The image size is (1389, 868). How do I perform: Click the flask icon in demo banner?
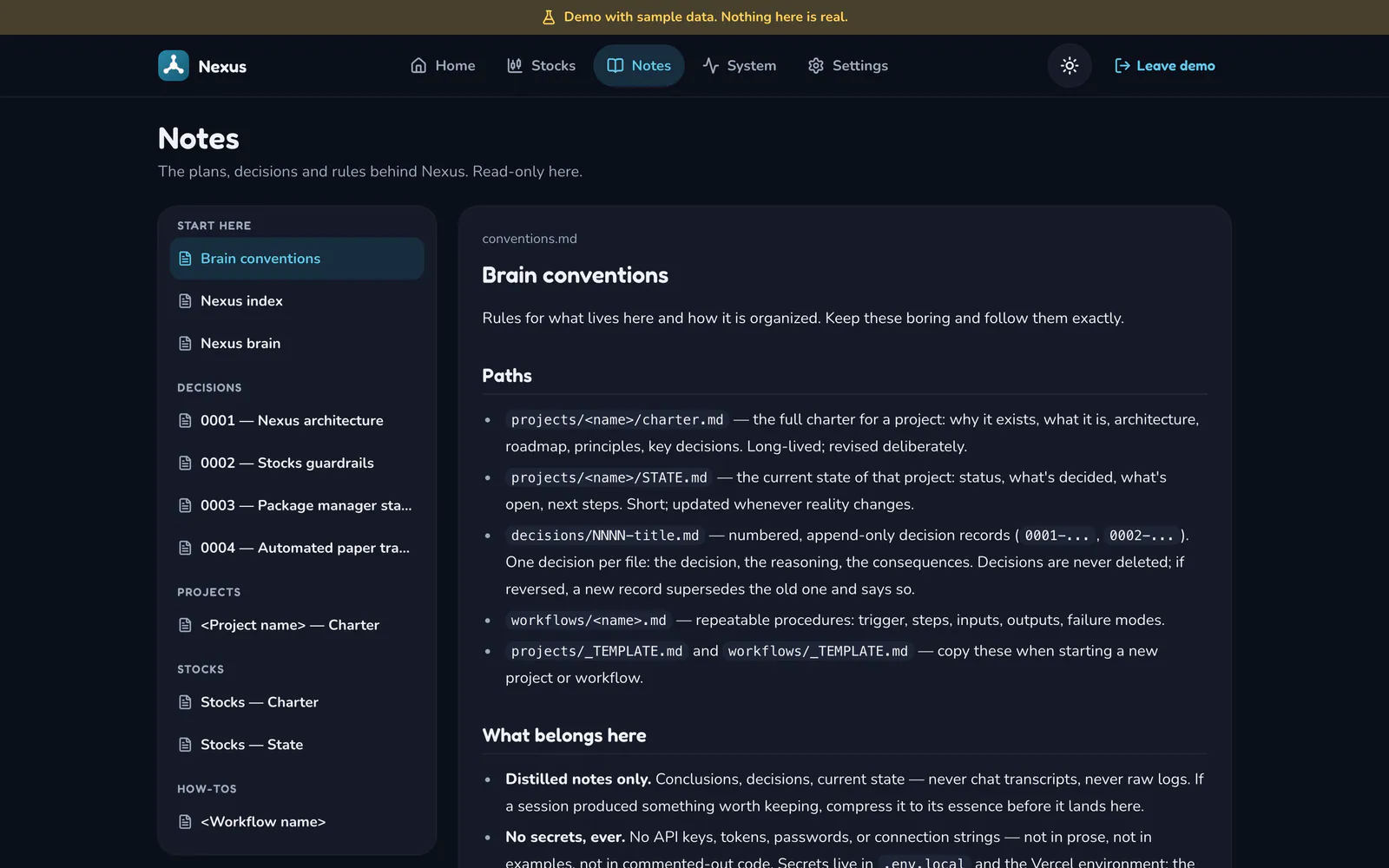pyautogui.click(x=549, y=17)
